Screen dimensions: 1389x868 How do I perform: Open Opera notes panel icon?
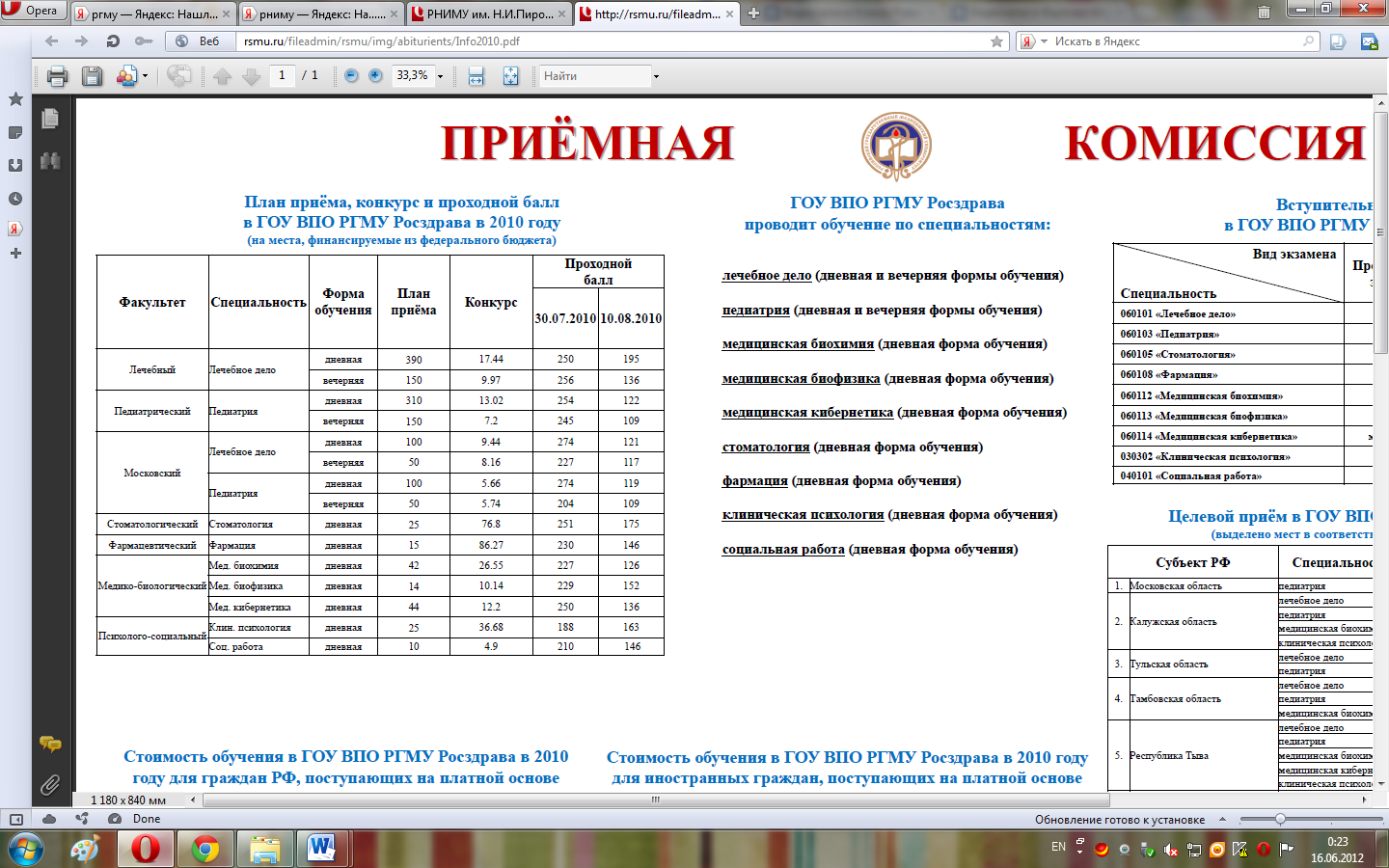click(15, 132)
